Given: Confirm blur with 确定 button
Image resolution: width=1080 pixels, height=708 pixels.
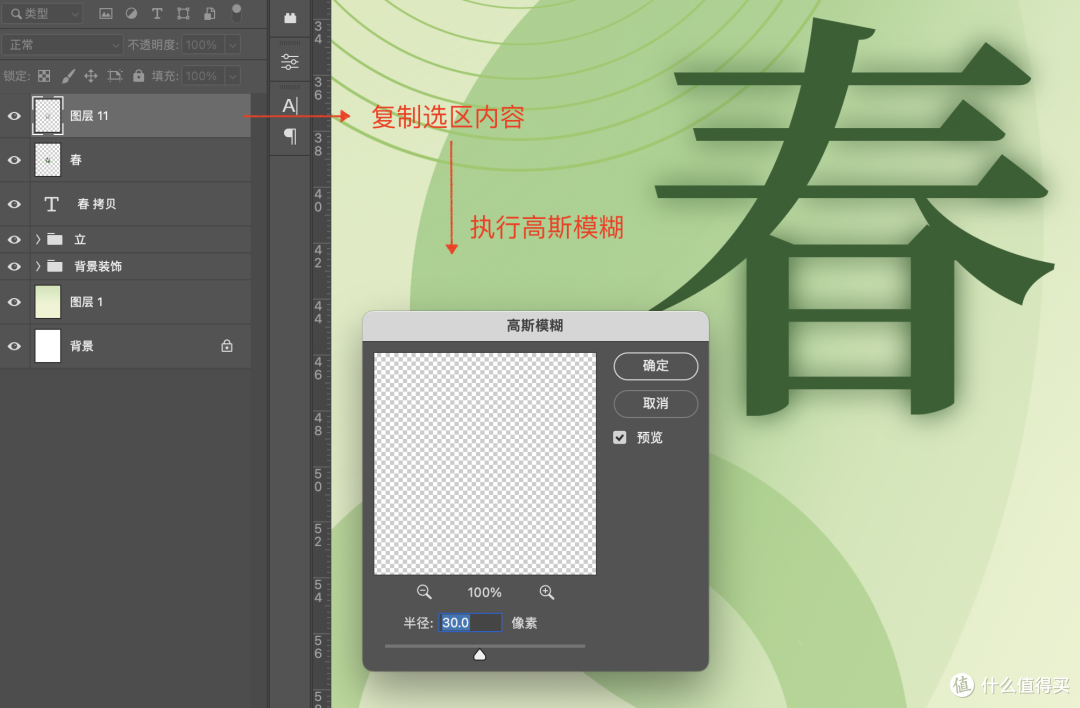Looking at the screenshot, I should pos(656,366).
